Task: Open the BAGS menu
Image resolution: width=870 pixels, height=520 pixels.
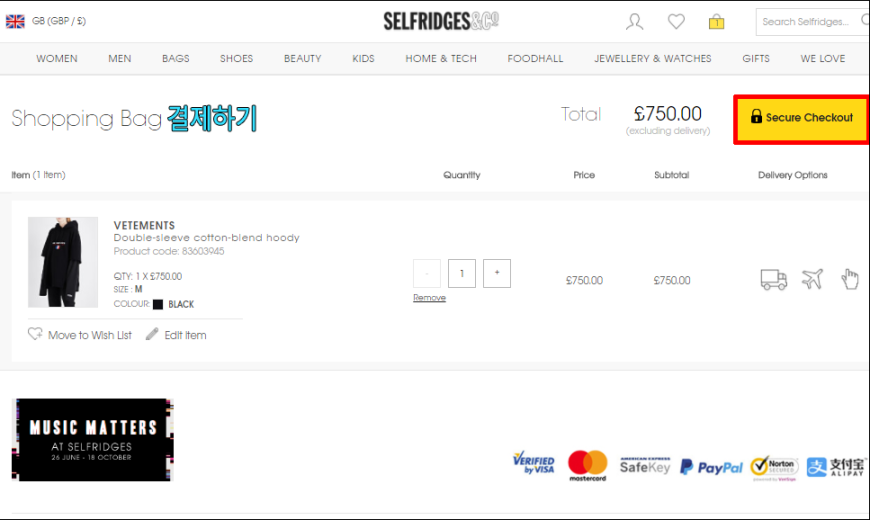Action: [x=176, y=58]
